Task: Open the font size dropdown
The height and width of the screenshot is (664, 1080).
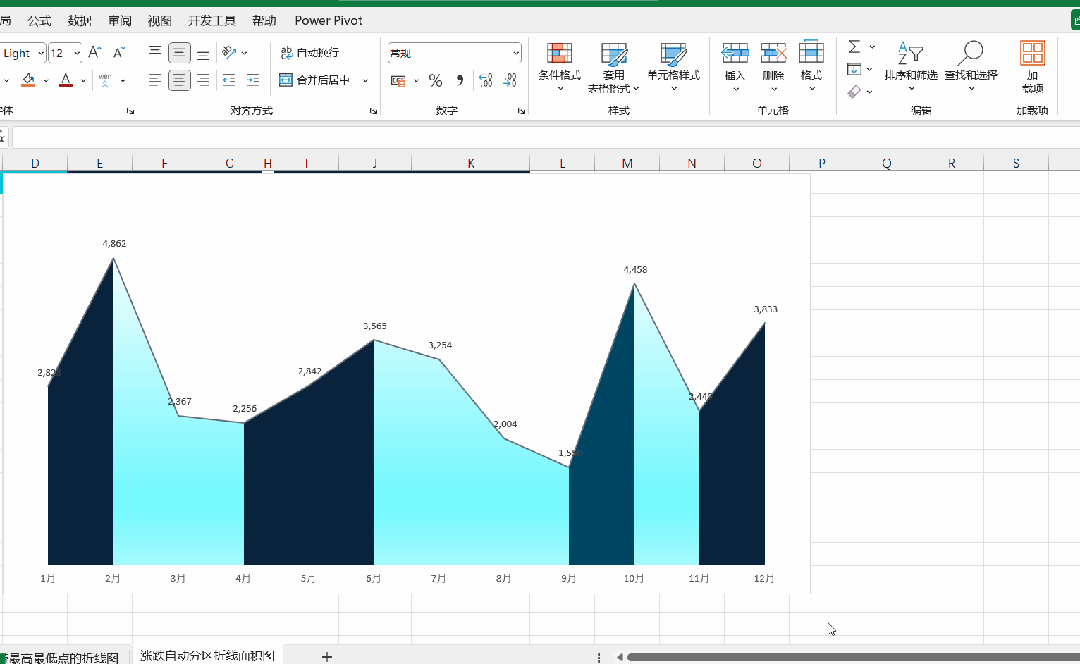Action: 77,53
